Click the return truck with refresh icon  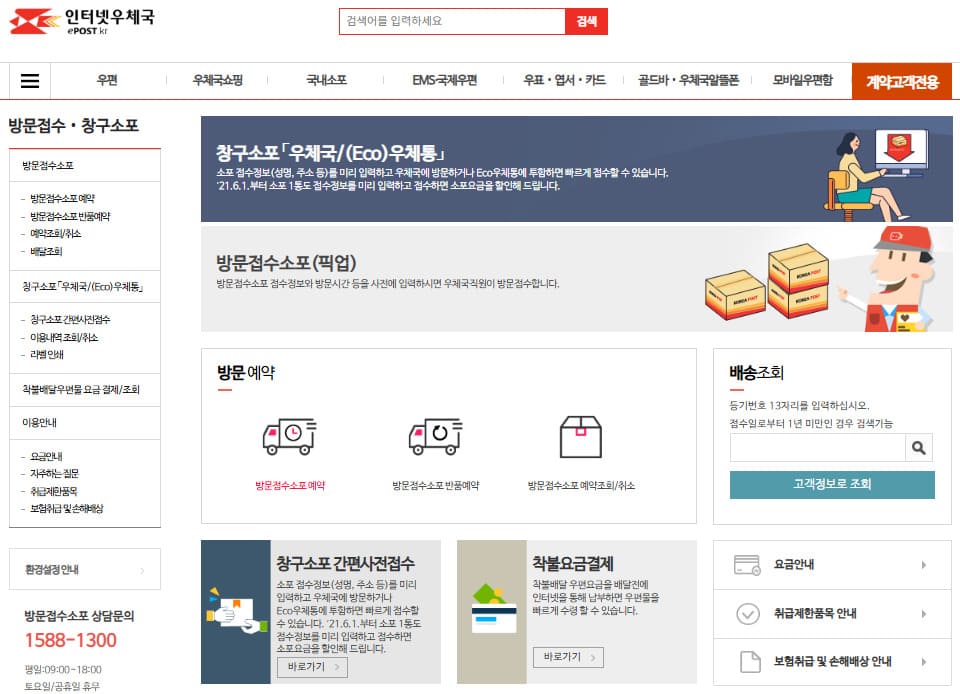tap(435, 436)
